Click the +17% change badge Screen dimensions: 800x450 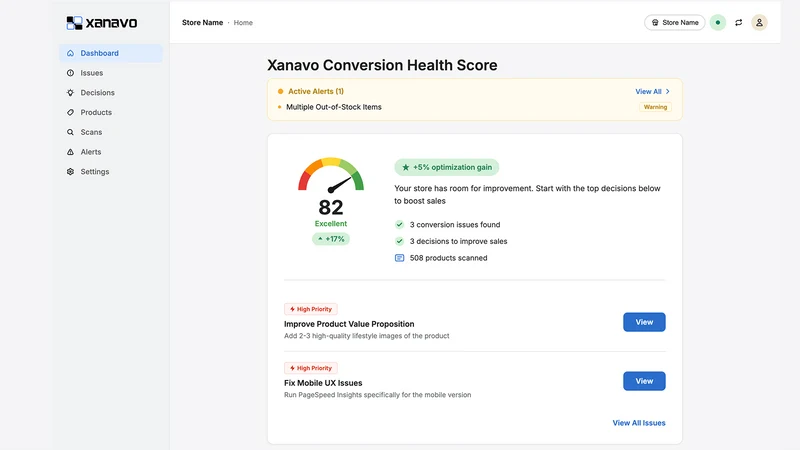331,239
